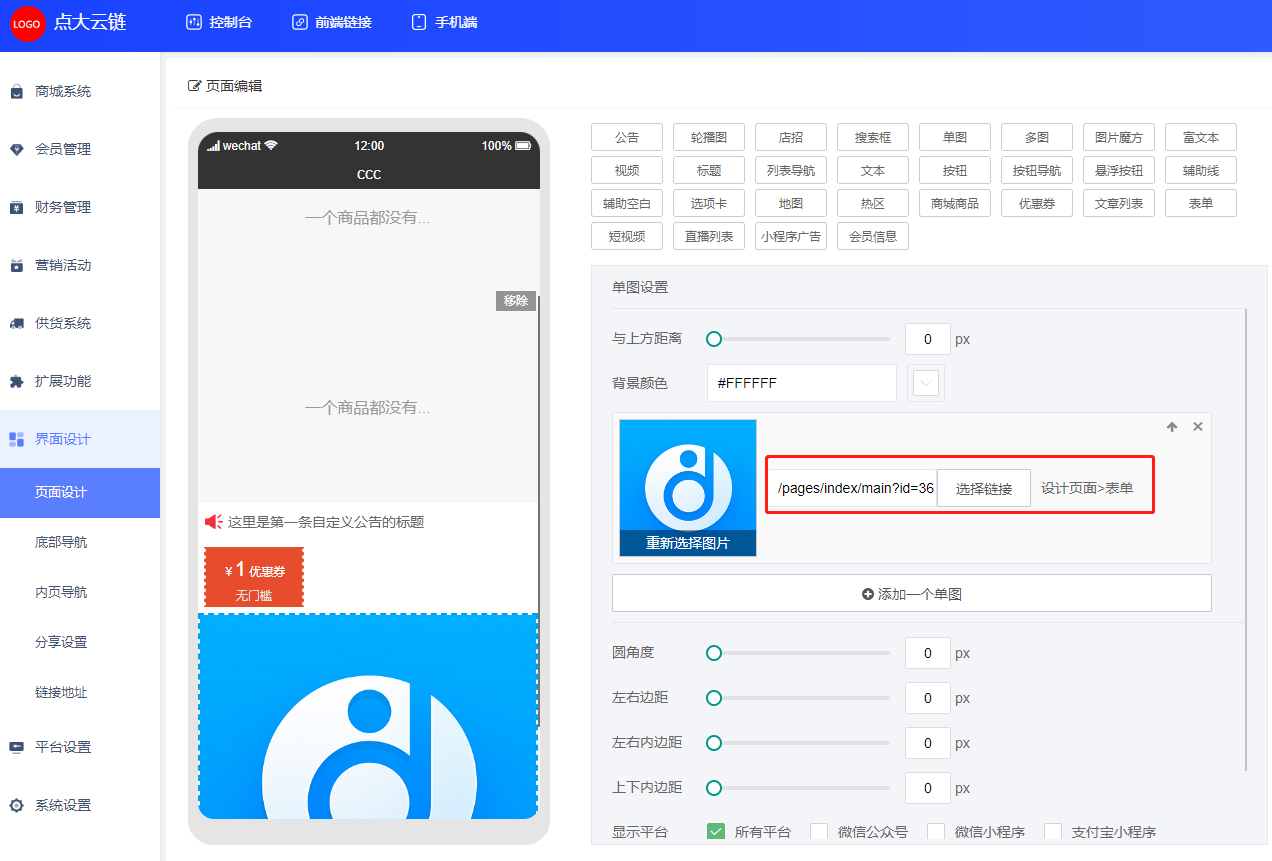Add 列表导航 component
The height and width of the screenshot is (861, 1272).
pos(791,170)
